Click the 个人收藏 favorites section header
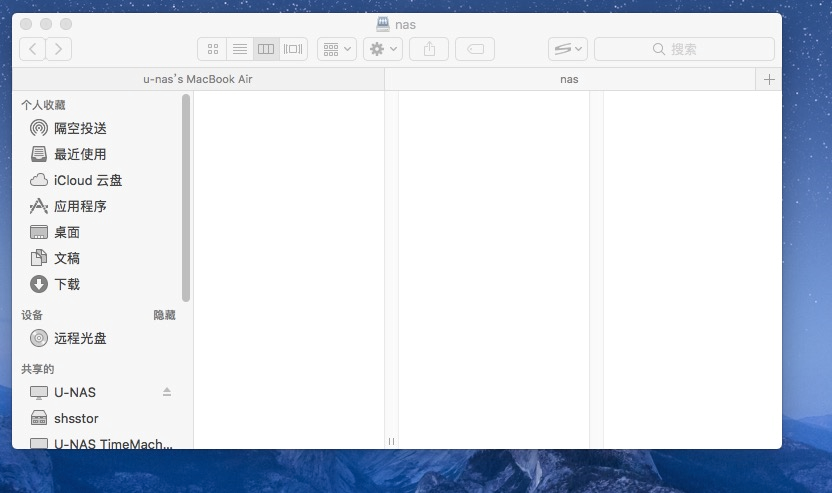 click(44, 105)
